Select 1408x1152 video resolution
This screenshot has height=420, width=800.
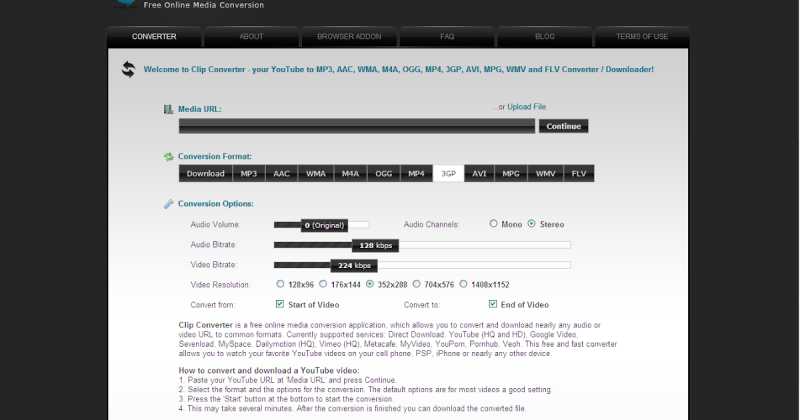click(463, 284)
